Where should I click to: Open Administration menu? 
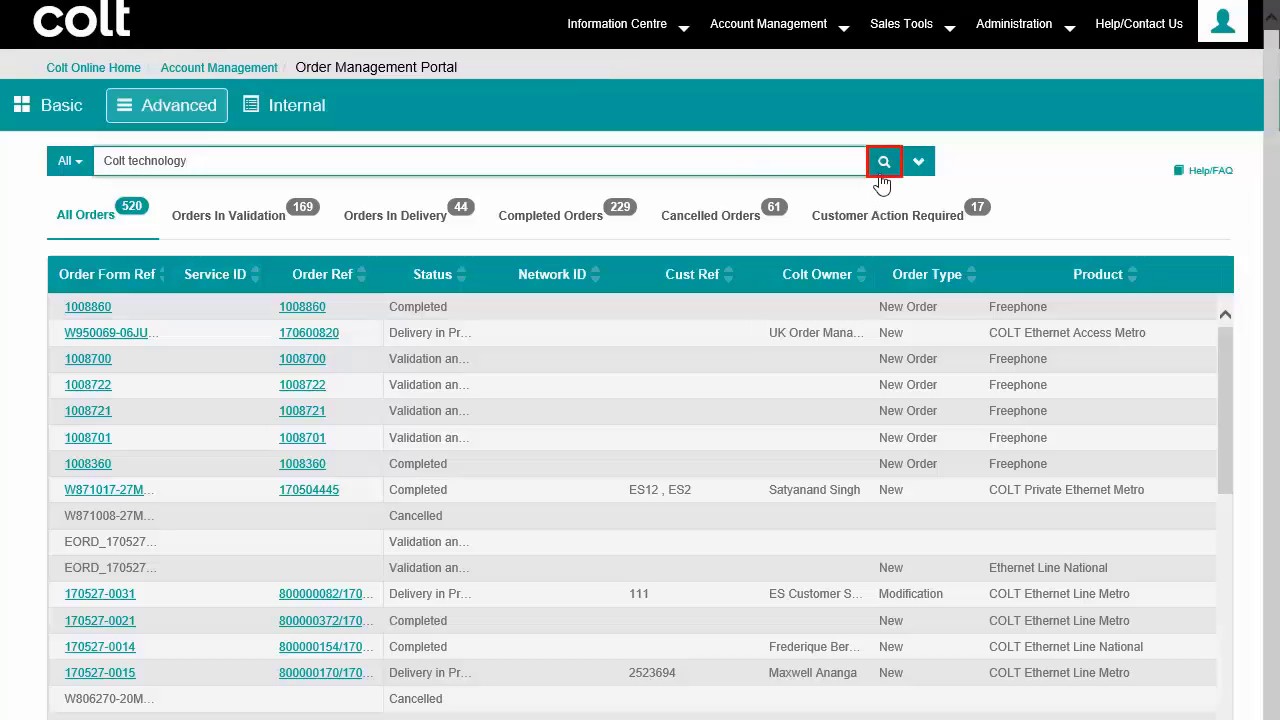pos(1025,24)
